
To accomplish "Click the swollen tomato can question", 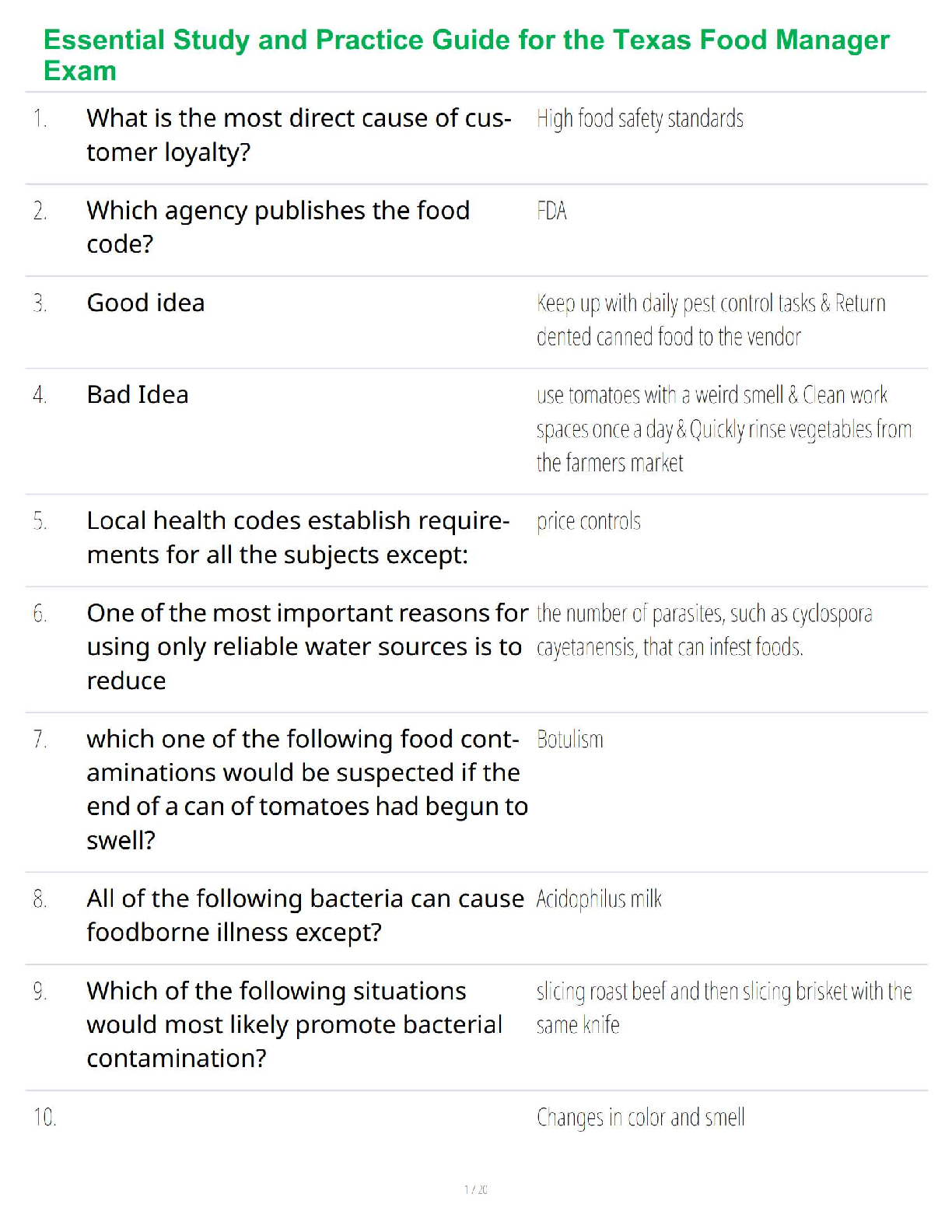I will pos(307,789).
